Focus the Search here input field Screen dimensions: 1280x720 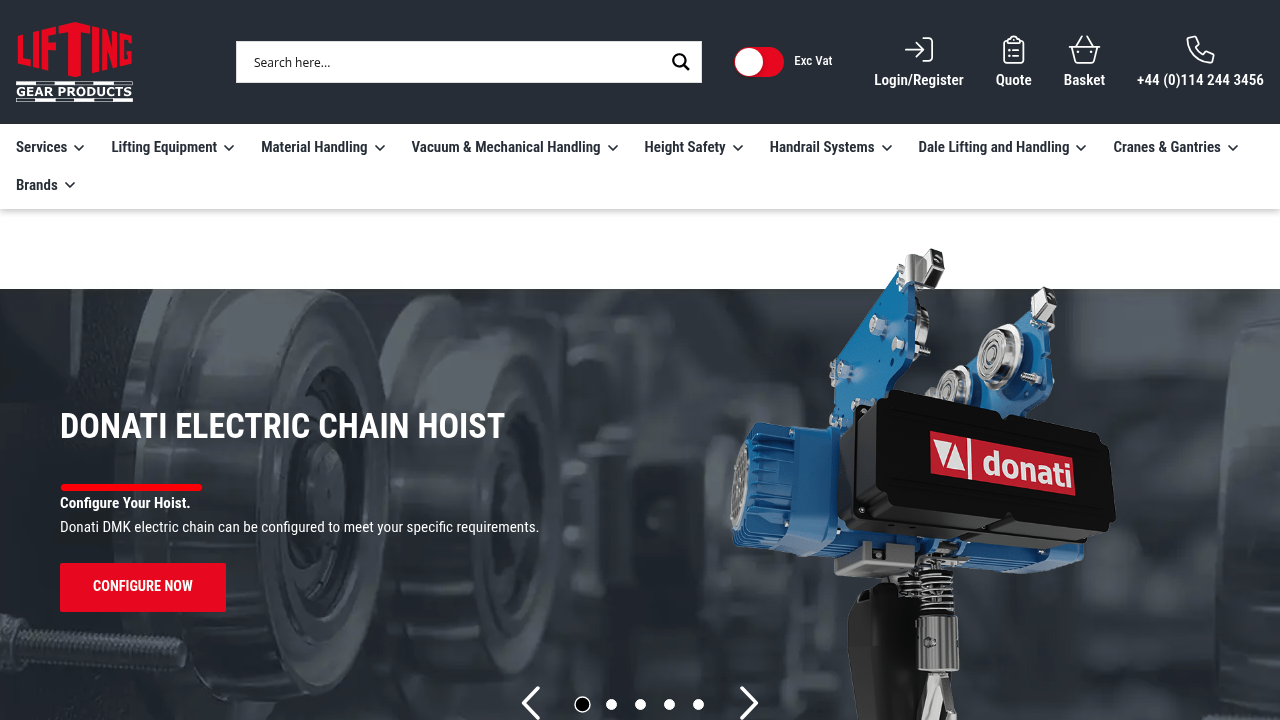tap(452, 62)
